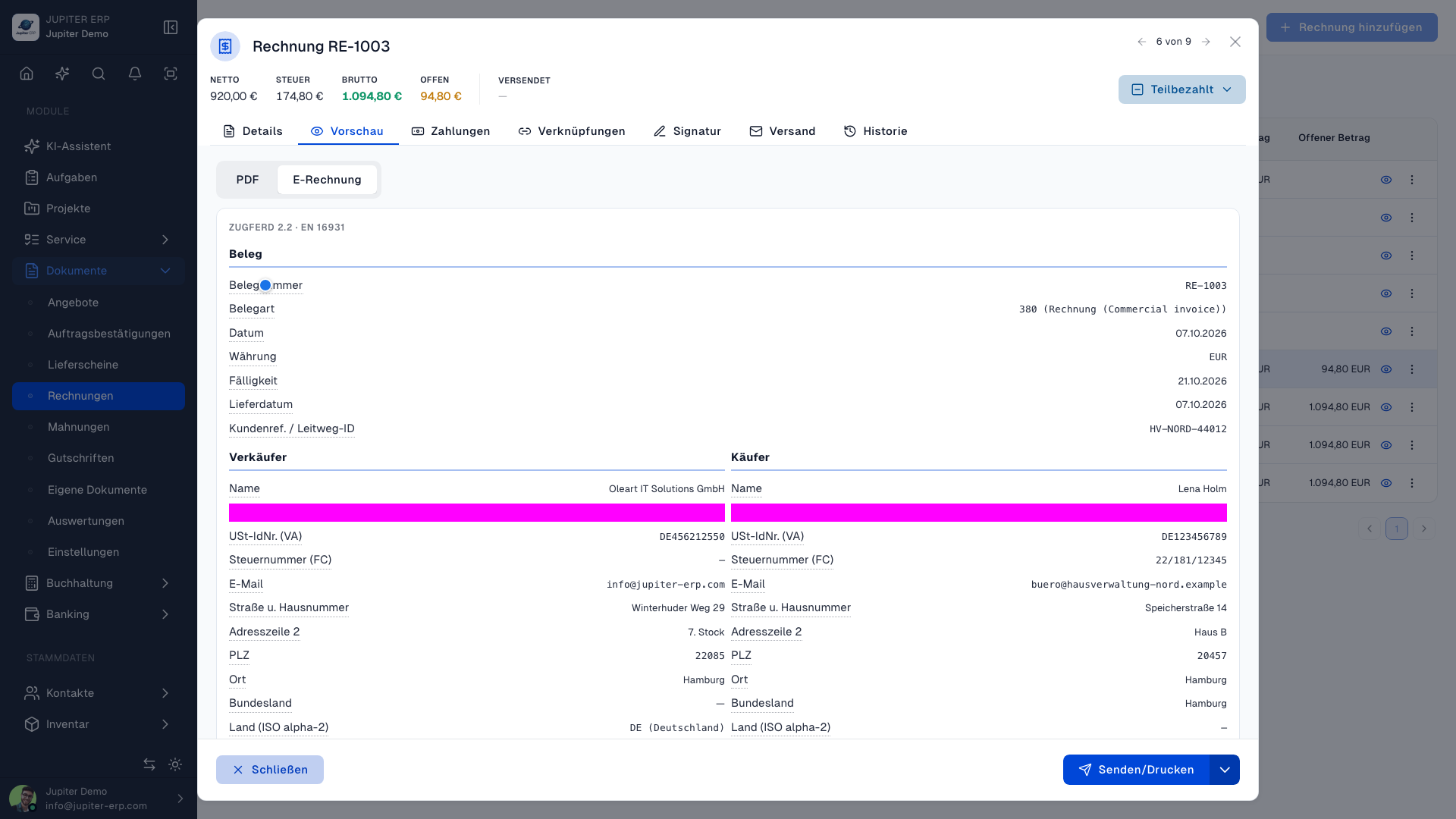This screenshot has width=1456, height=819.
Task: Expand Buchhaltung module
Action: pyautogui.click(x=99, y=583)
